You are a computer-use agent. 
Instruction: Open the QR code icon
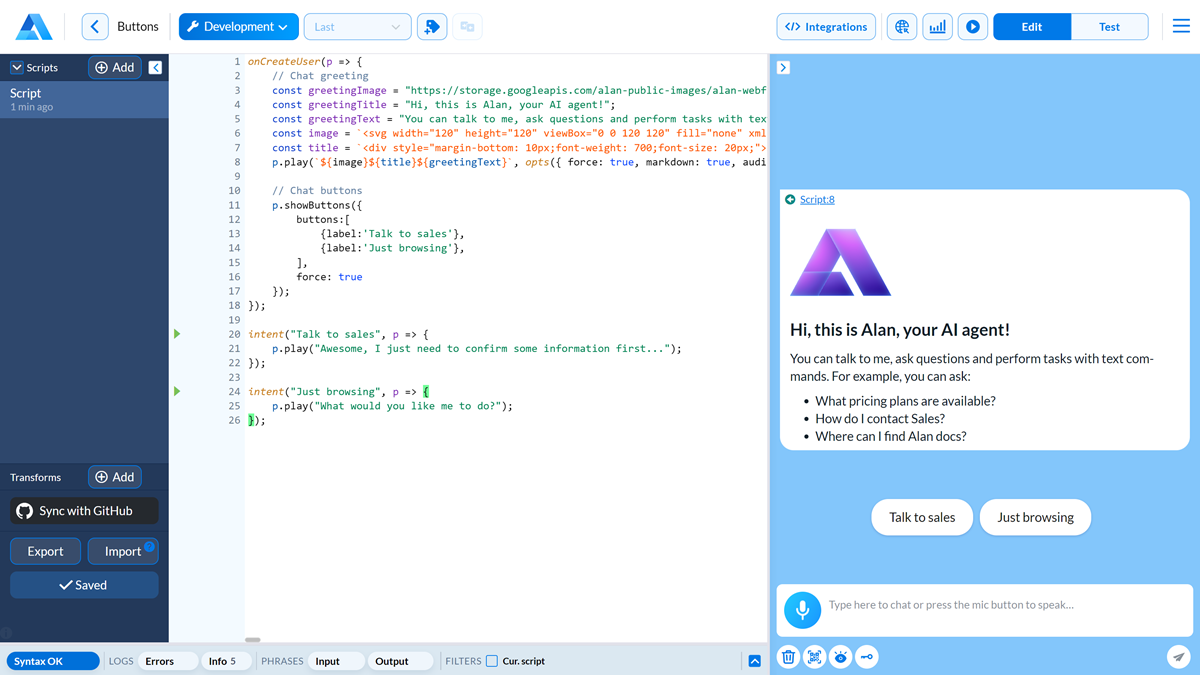pos(814,657)
